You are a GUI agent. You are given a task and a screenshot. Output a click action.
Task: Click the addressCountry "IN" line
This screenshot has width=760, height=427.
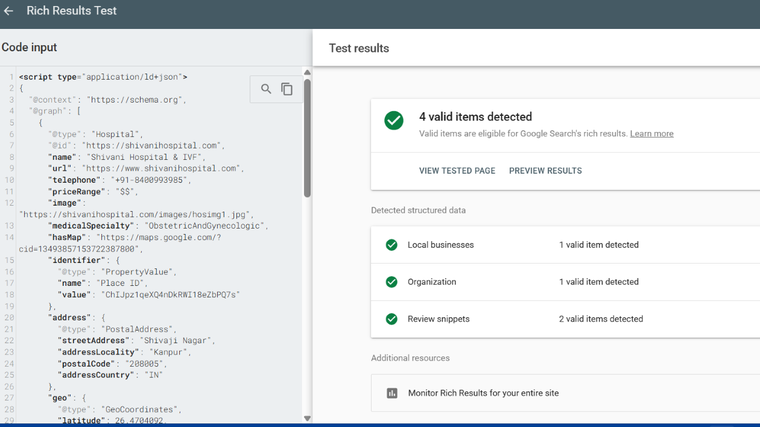click(110, 375)
